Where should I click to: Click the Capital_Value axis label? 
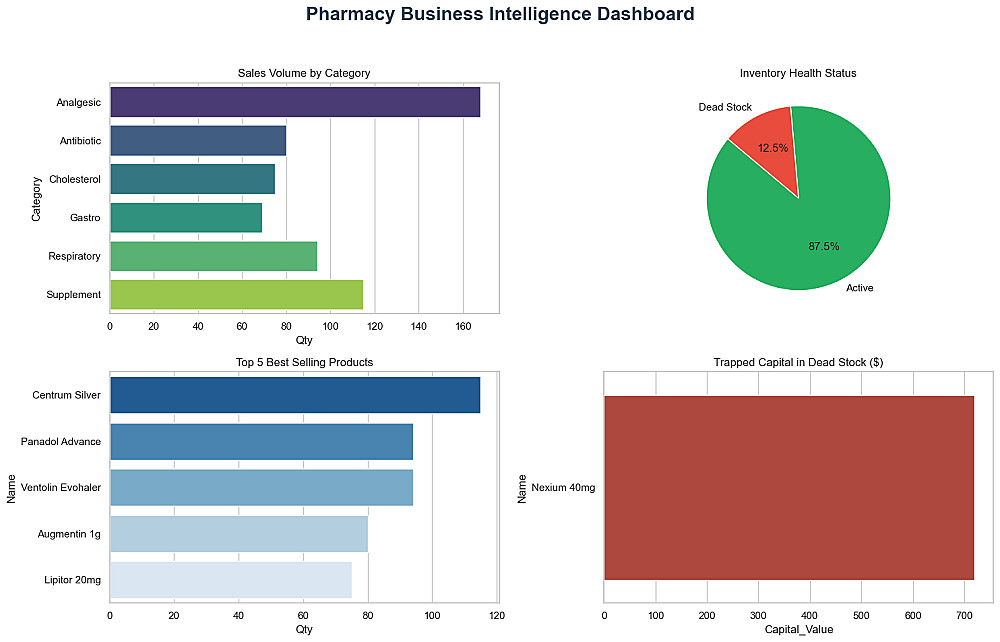point(798,629)
